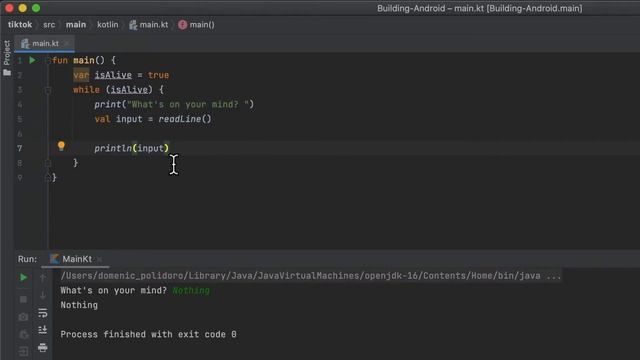
Task: Open the Project tool window folder icon
Action: [x=7, y=73]
